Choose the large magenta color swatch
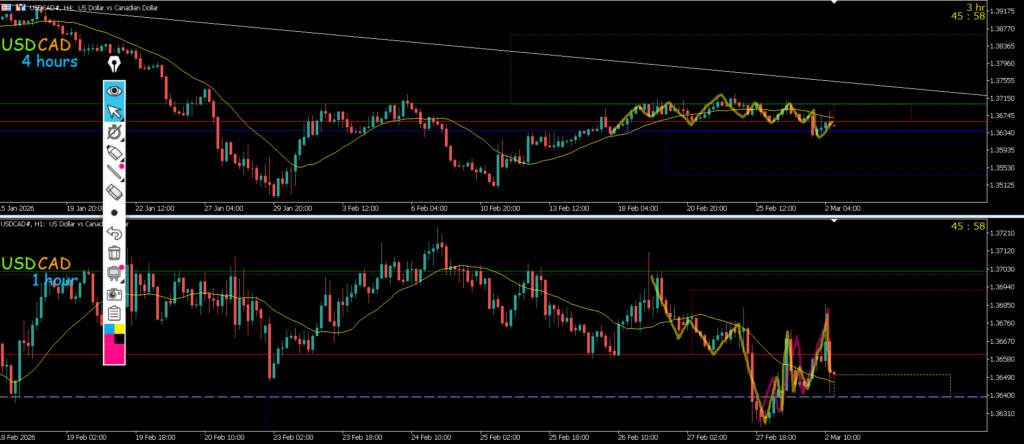Image resolution: width=1024 pixels, height=444 pixels. pos(114,350)
